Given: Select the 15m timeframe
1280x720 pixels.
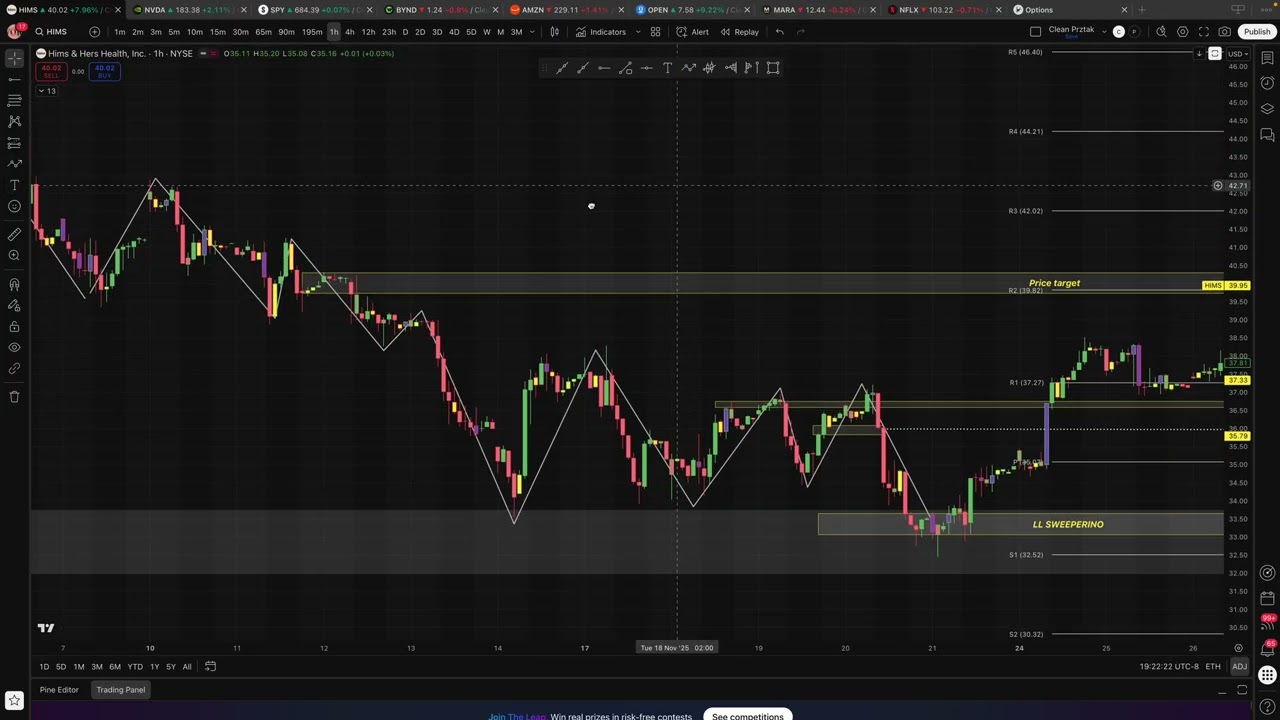Looking at the screenshot, I should click(217, 32).
